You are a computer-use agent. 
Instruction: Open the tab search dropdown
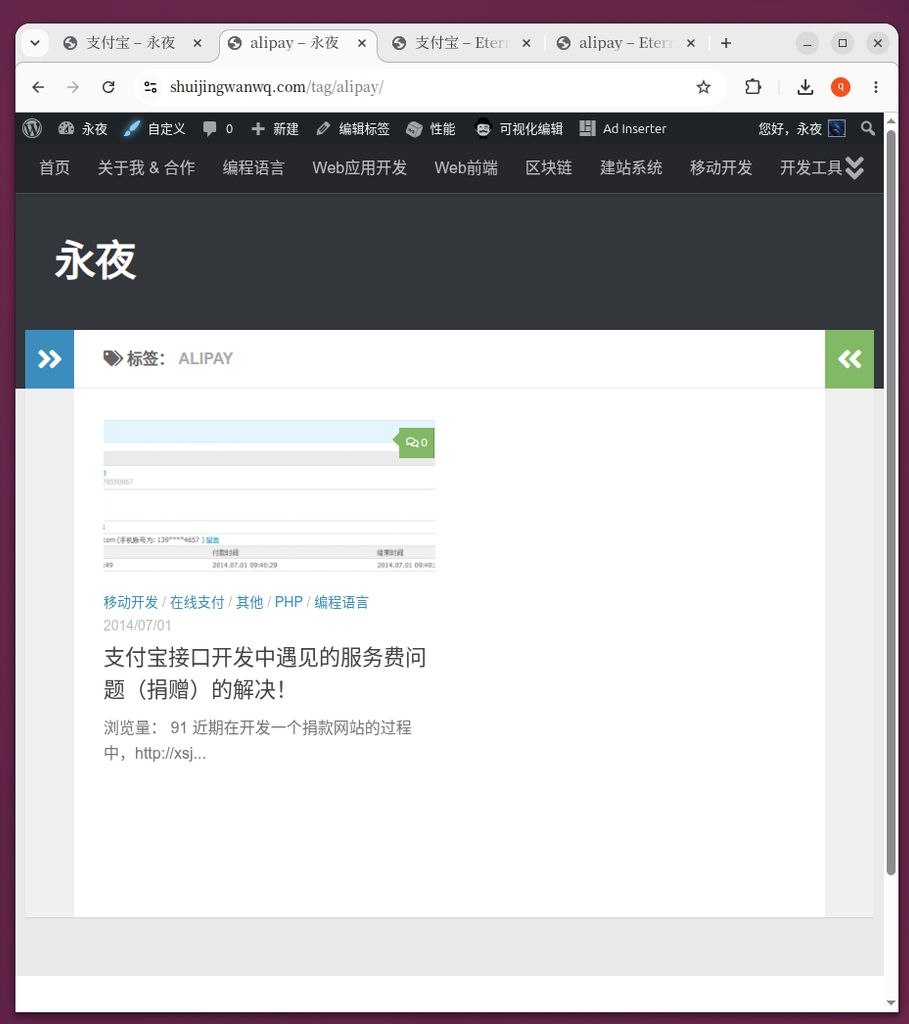pos(35,43)
